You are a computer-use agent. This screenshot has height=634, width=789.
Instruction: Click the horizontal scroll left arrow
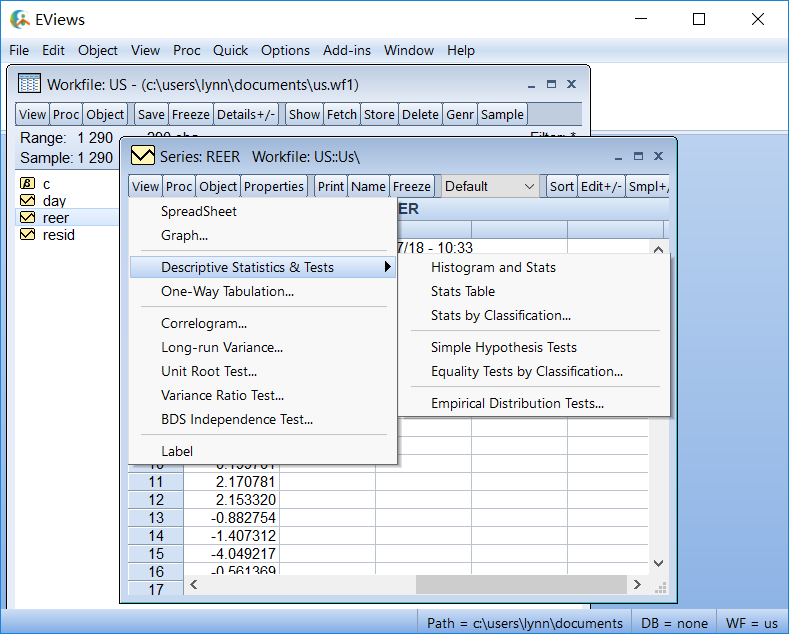(194, 584)
